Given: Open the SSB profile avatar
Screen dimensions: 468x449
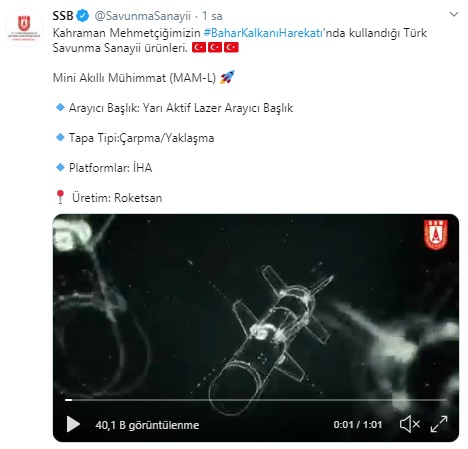Looking at the screenshot, I should pos(24,28).
